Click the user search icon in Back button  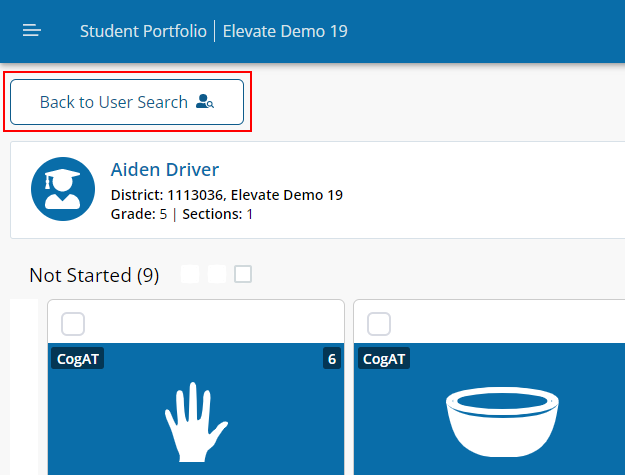[205, 102]
